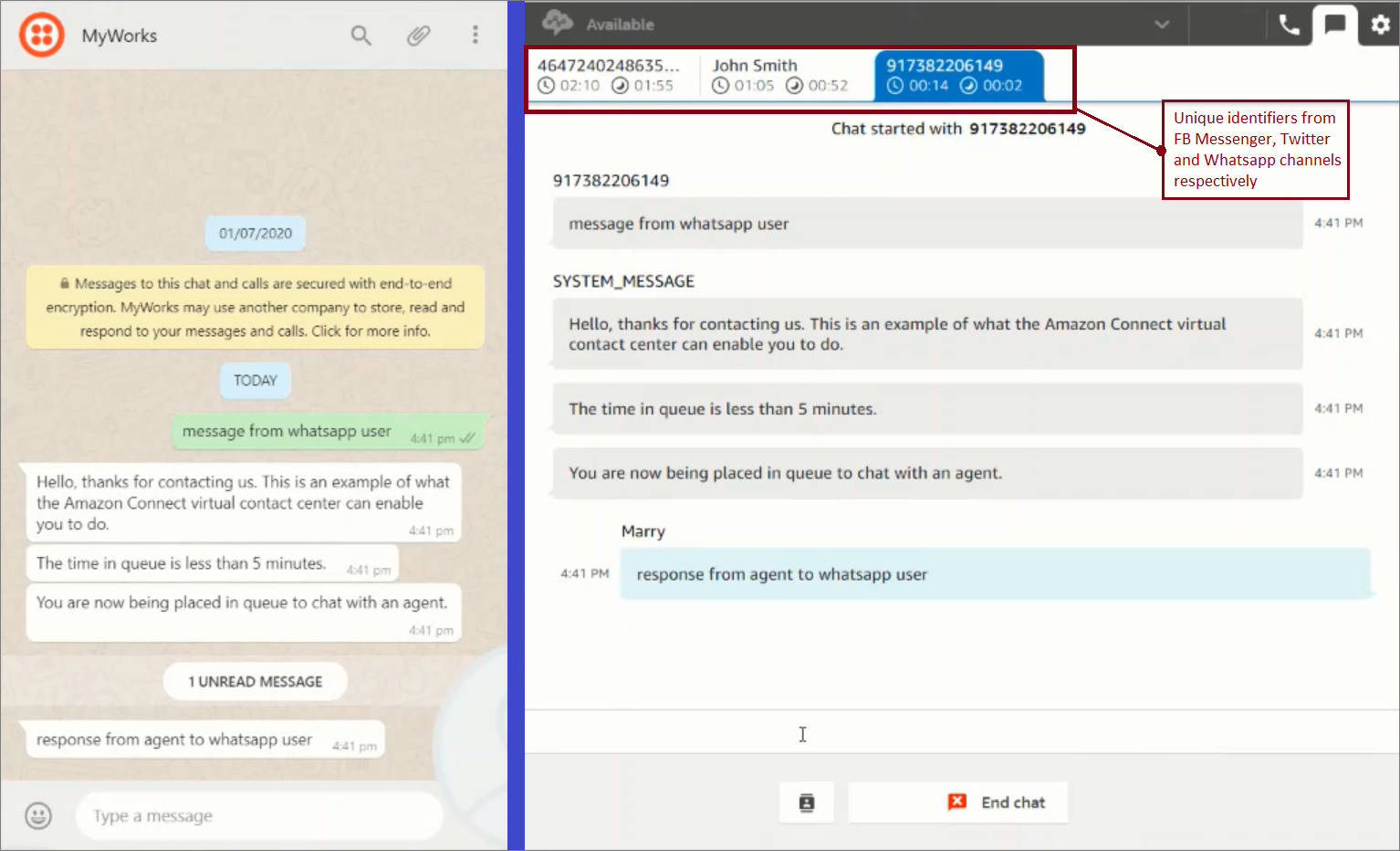This screenshot has width=1400, height=851.
Task: Click the Available cloud status icon
Action: [x=558, y=23]
